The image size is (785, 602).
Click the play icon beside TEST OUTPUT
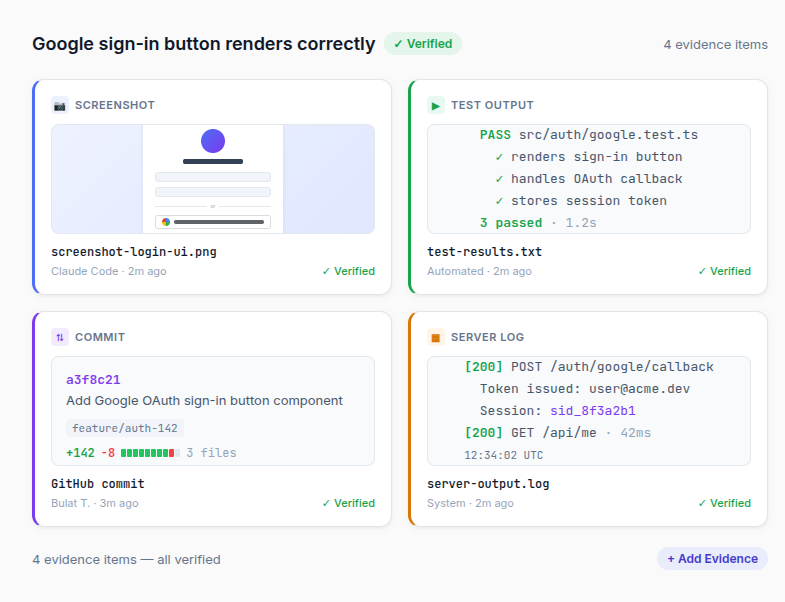click(x=436, y=105)
